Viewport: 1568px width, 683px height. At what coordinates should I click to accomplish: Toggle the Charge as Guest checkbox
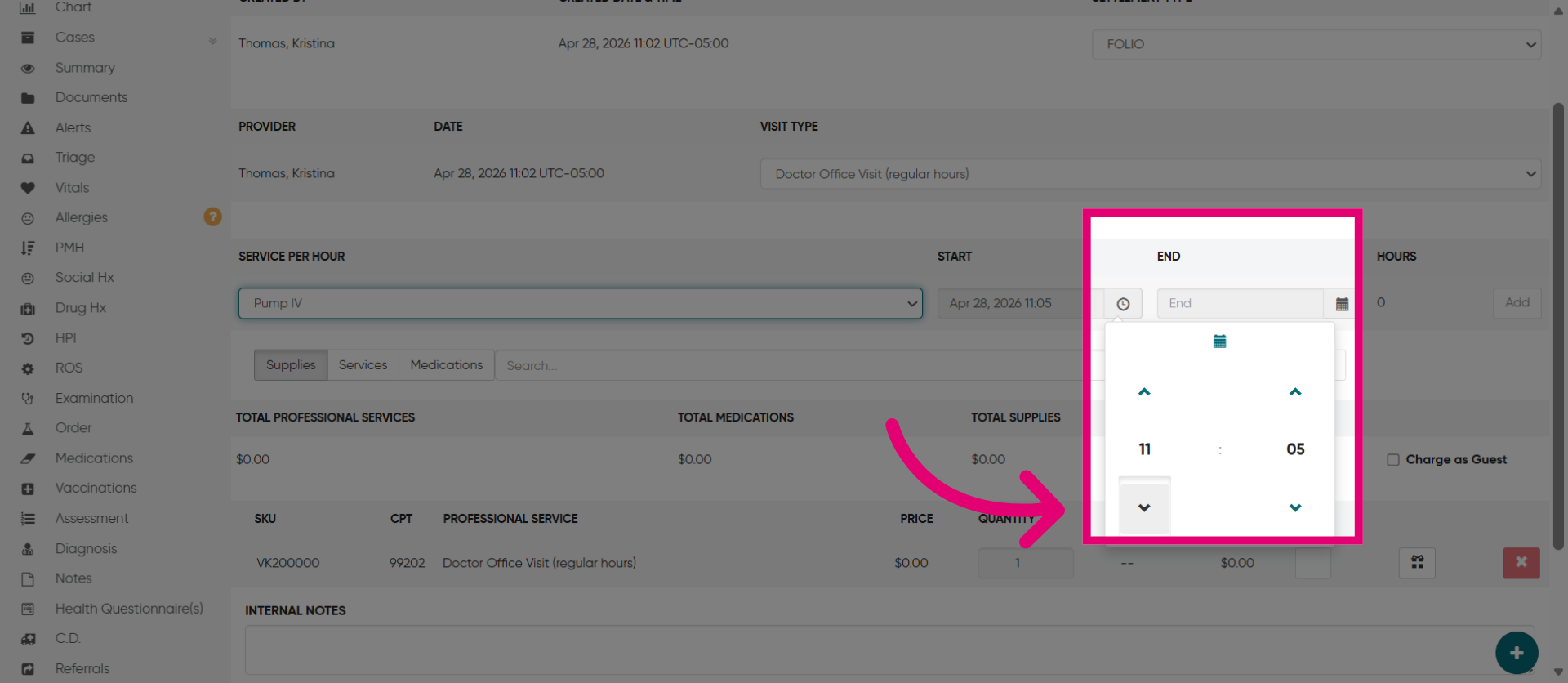(x=1393, y=460)
